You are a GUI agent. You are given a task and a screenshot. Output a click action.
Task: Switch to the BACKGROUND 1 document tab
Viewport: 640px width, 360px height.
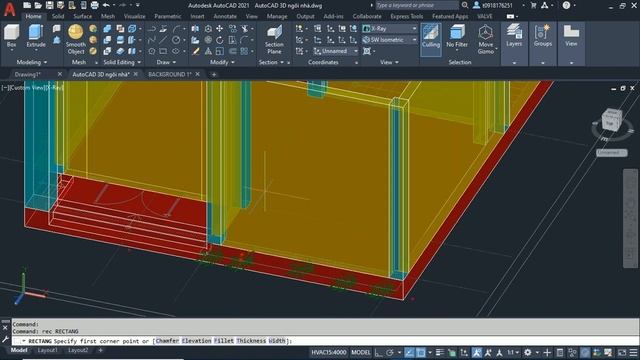[169, 74]
